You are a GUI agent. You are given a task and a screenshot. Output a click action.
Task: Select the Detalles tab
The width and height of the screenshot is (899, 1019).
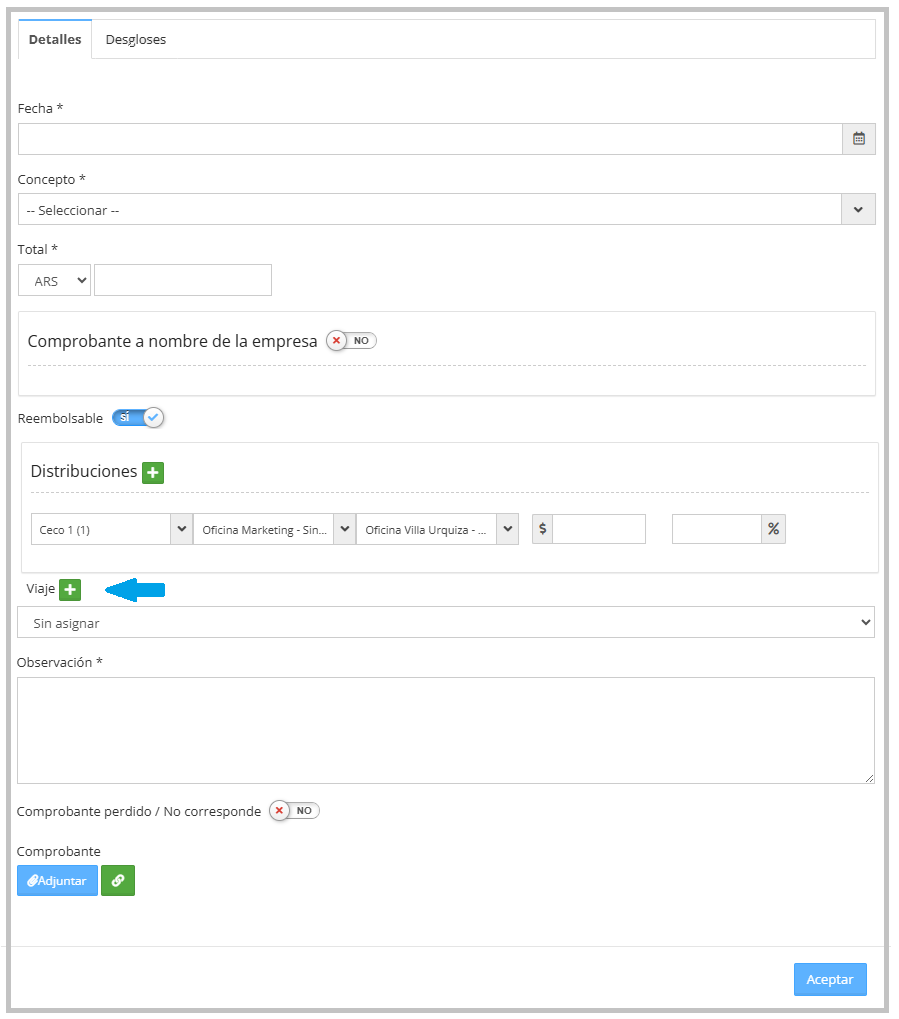pyautogui.click(x=55, y=40)
